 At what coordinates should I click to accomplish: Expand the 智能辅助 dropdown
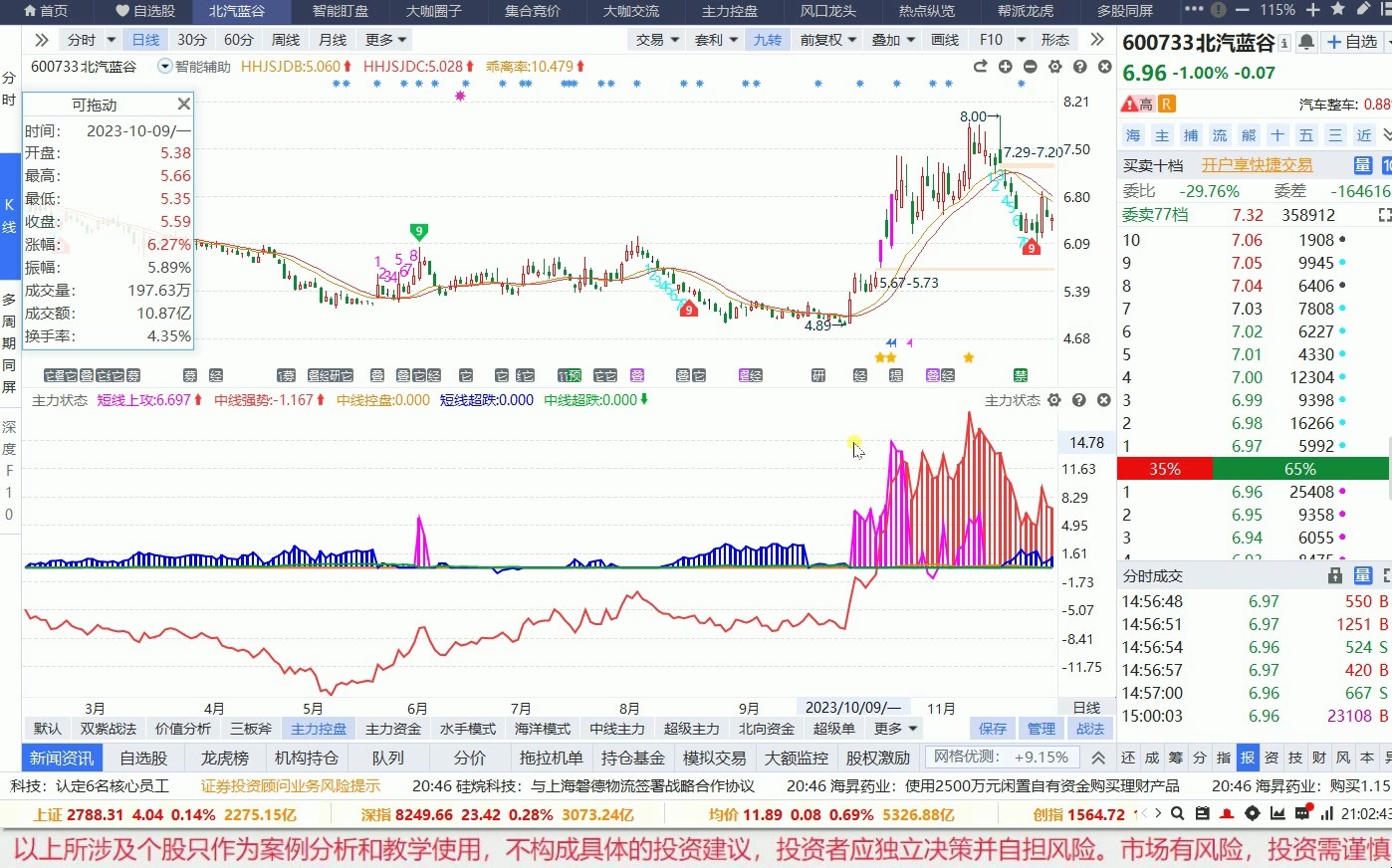165,67
